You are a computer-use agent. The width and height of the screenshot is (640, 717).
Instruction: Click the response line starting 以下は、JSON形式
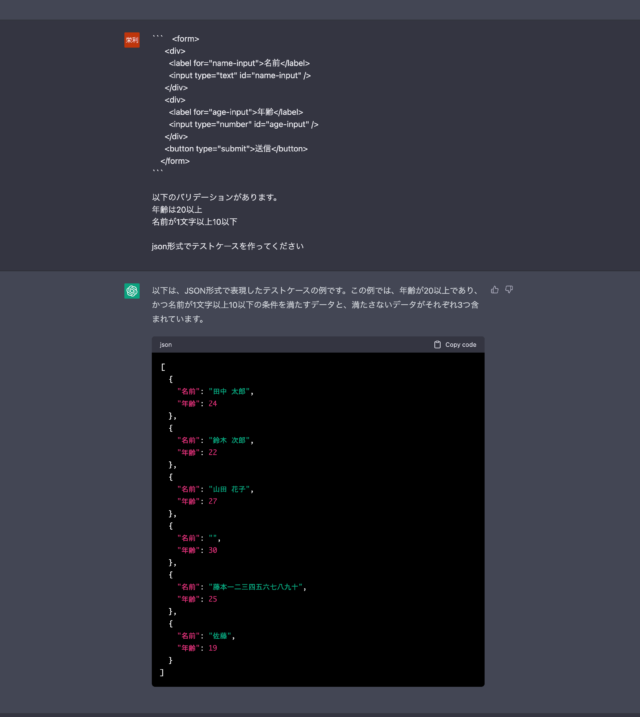[315, 290]
